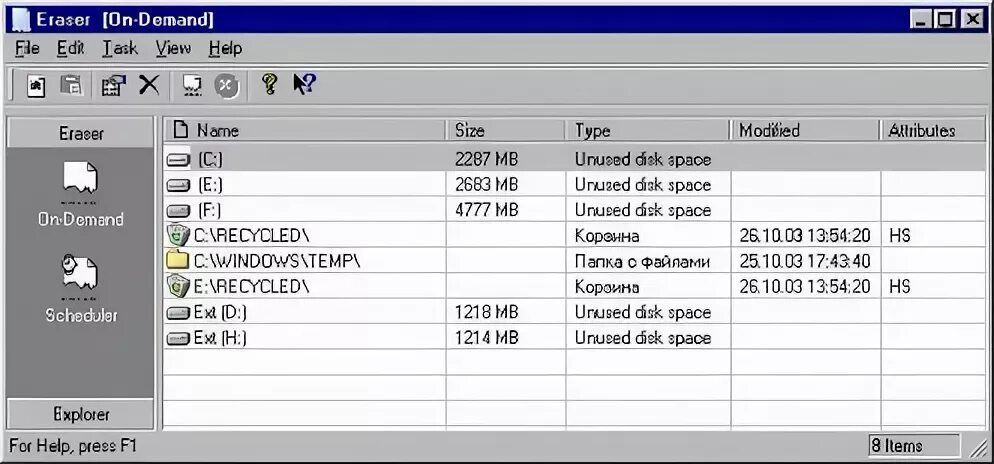This screenshot has height=464, width=994.
Task: Click the context help arrow-question icon
Action: pyautogui.click(x=304, y=85)
